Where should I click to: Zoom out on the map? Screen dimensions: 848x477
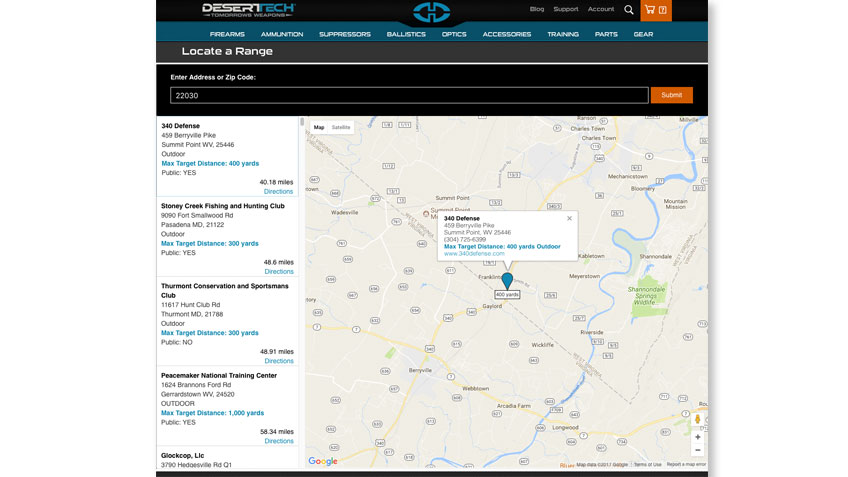[x=697, y=450]
